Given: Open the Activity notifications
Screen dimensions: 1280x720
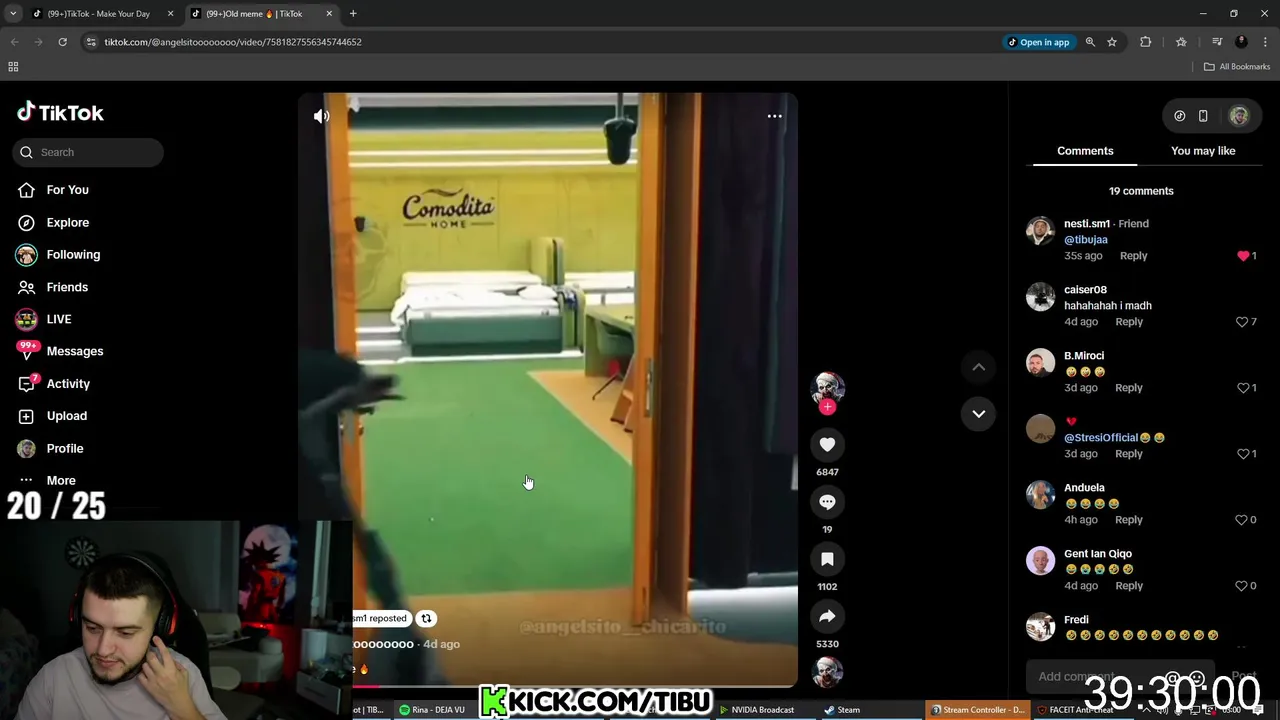Looking at the screenshot, I should point(68,384).
